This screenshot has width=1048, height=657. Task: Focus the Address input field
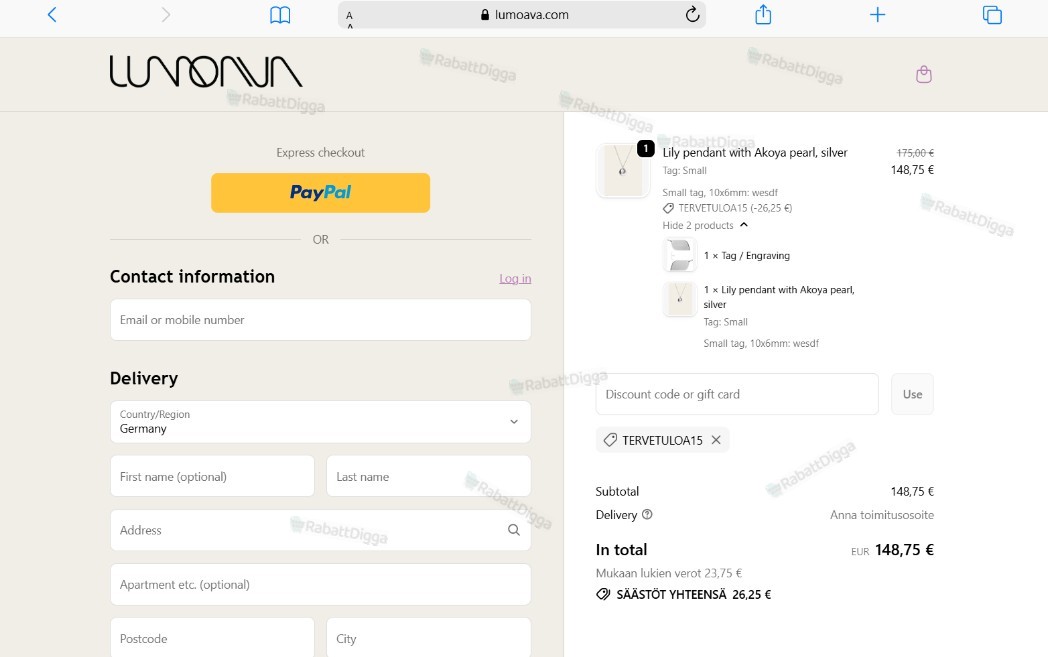tap(321, 530)
